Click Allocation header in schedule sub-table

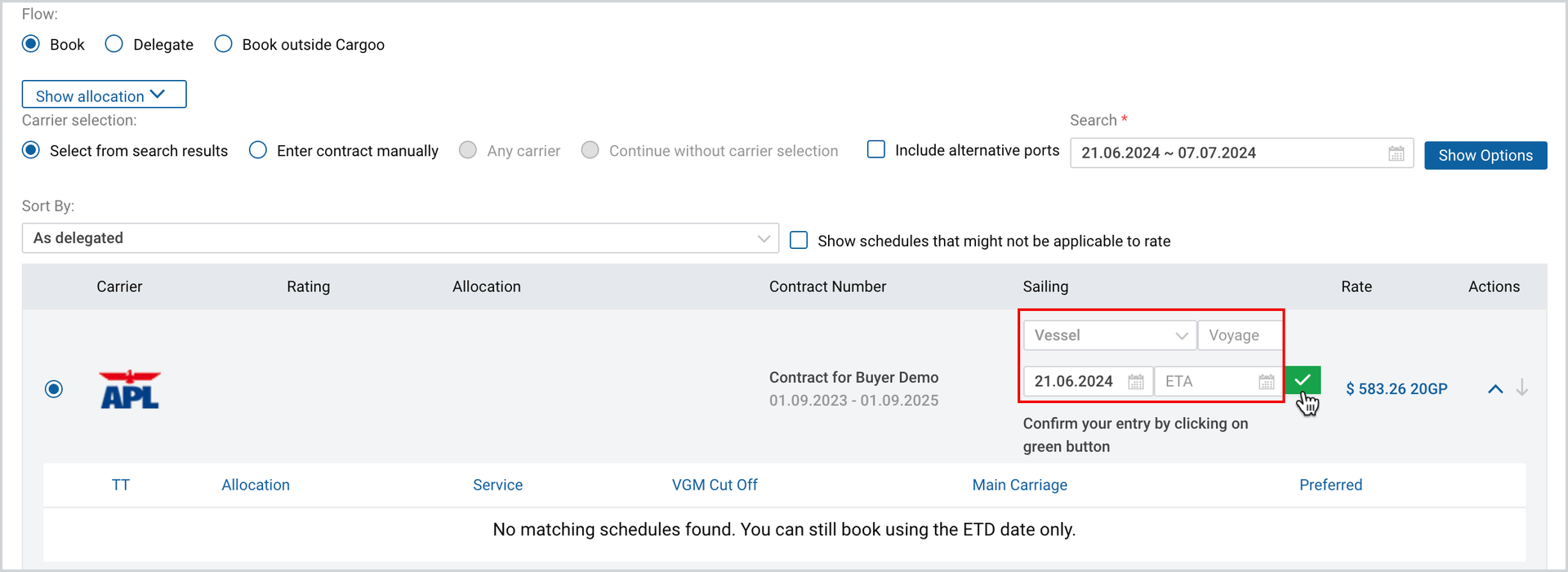(x=256, y=485)
